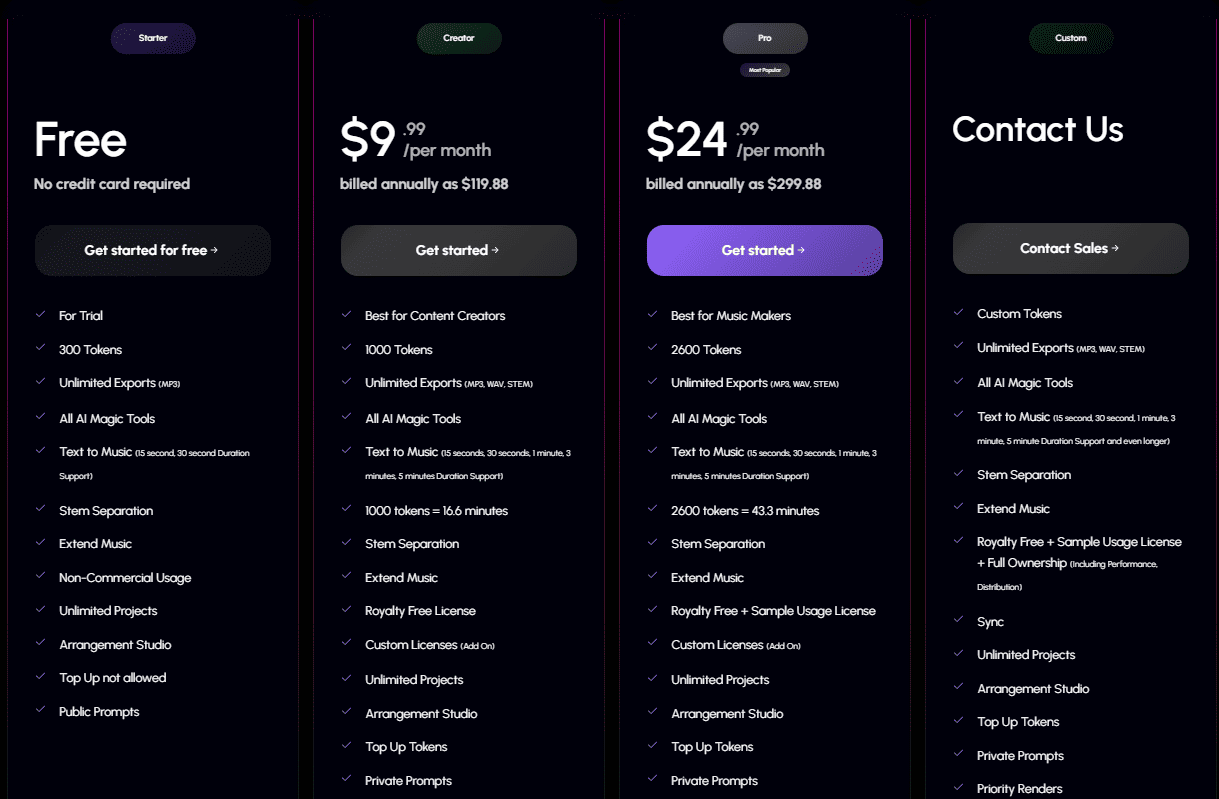Click the checkmark beside Best for Music Makers
Viewport: 1219px width, 799px height.
[652, 314]
